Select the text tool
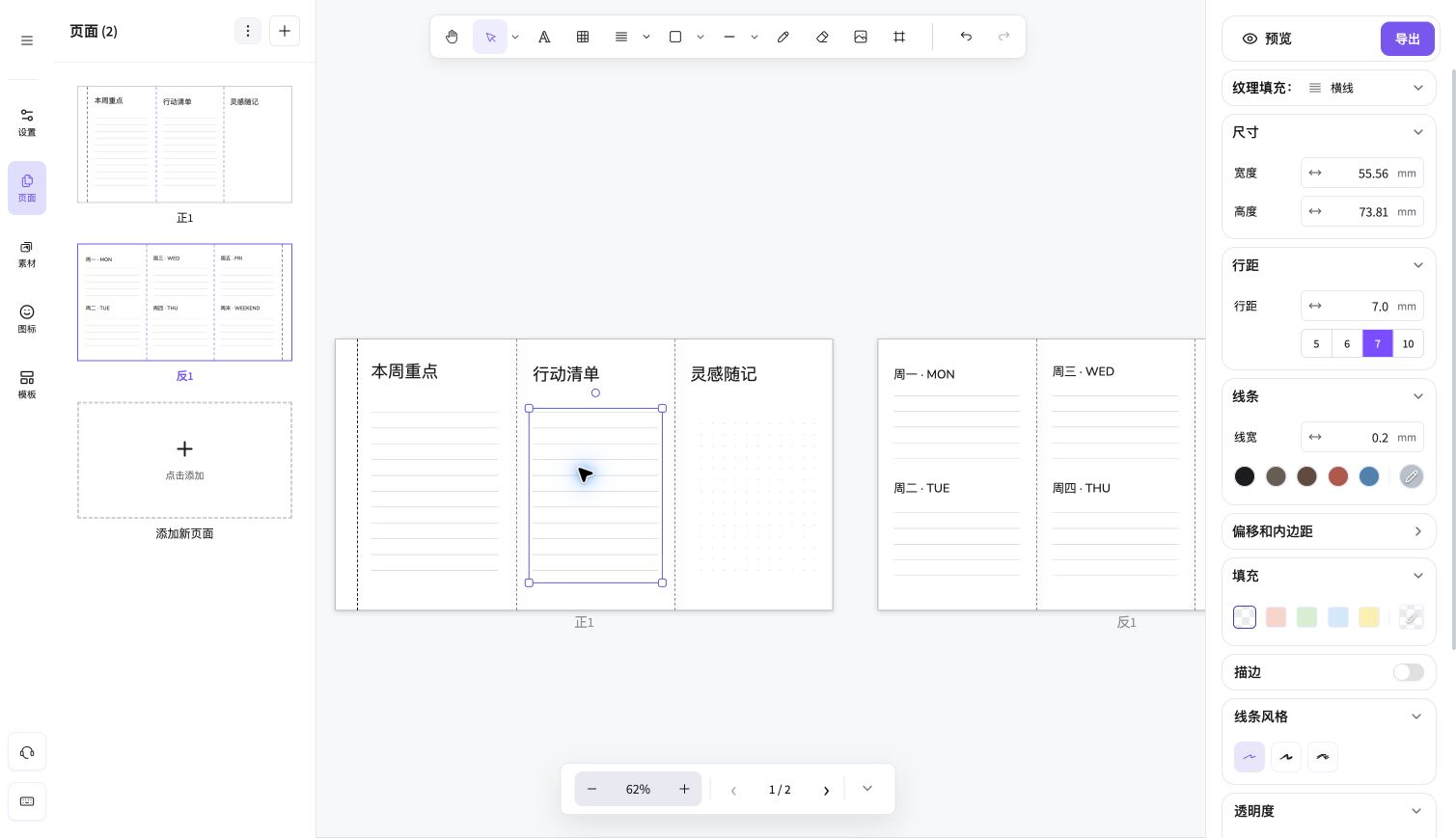The image size is (1456, 838). click(544, 37)
